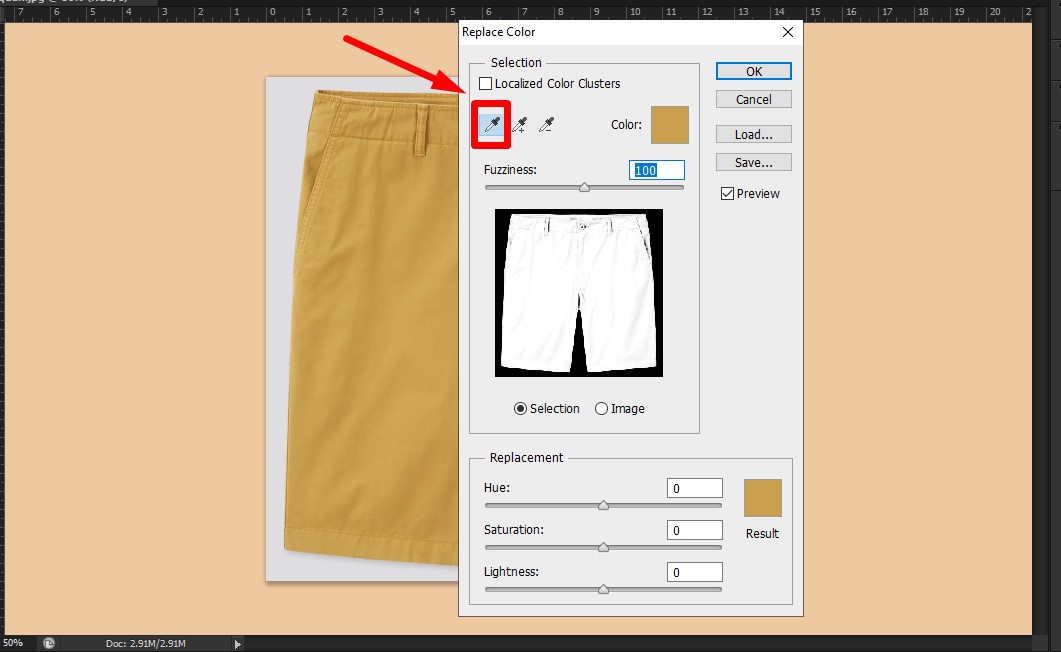
Task: Click the black-and-white selection preview thumbnail
Action: [x=578, y=292]
